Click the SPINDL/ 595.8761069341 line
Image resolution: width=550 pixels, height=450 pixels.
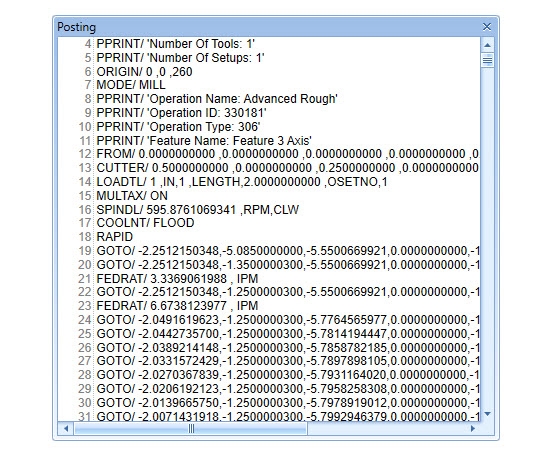198,210
